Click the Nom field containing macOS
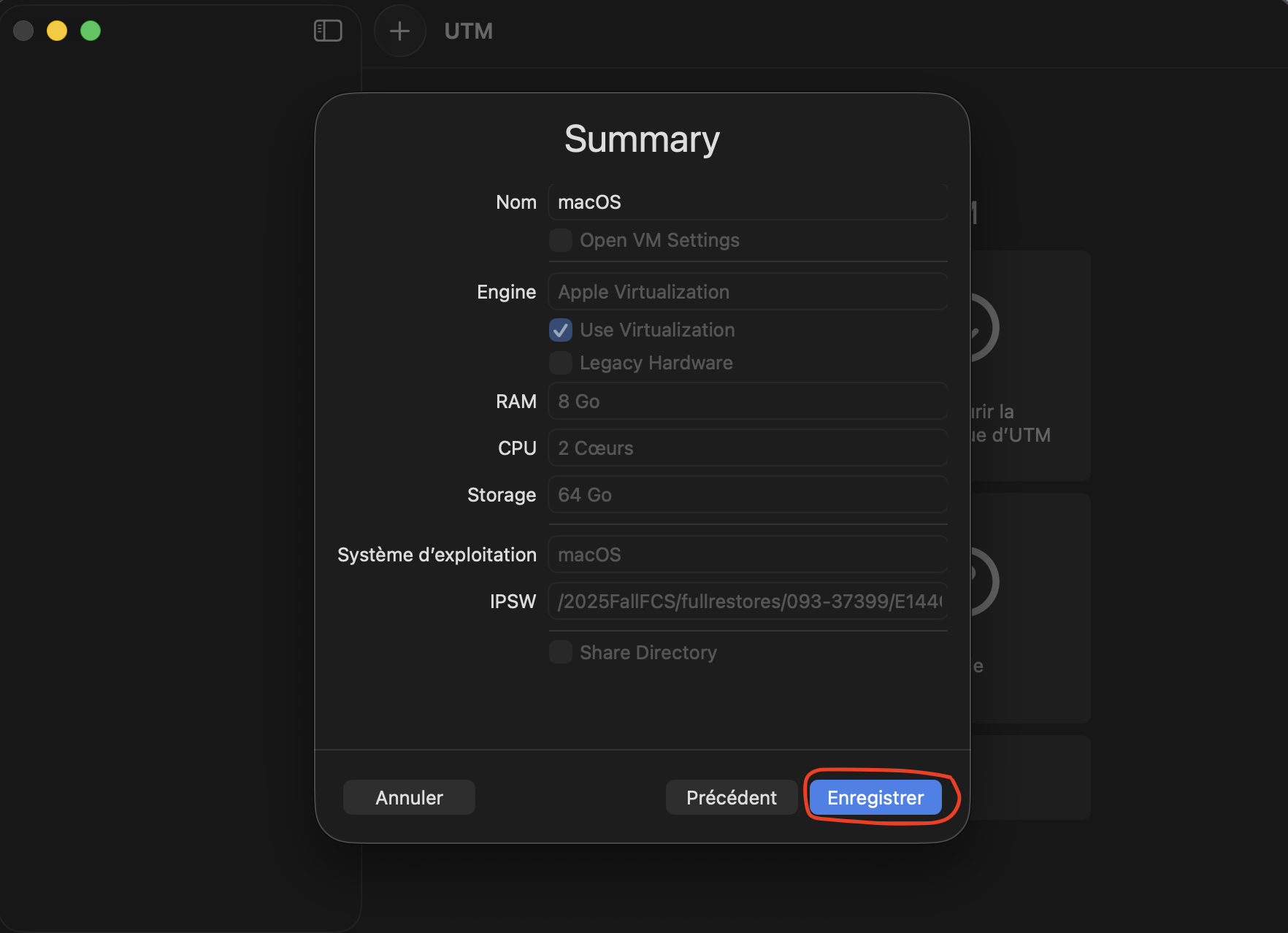 pos(748,202)
